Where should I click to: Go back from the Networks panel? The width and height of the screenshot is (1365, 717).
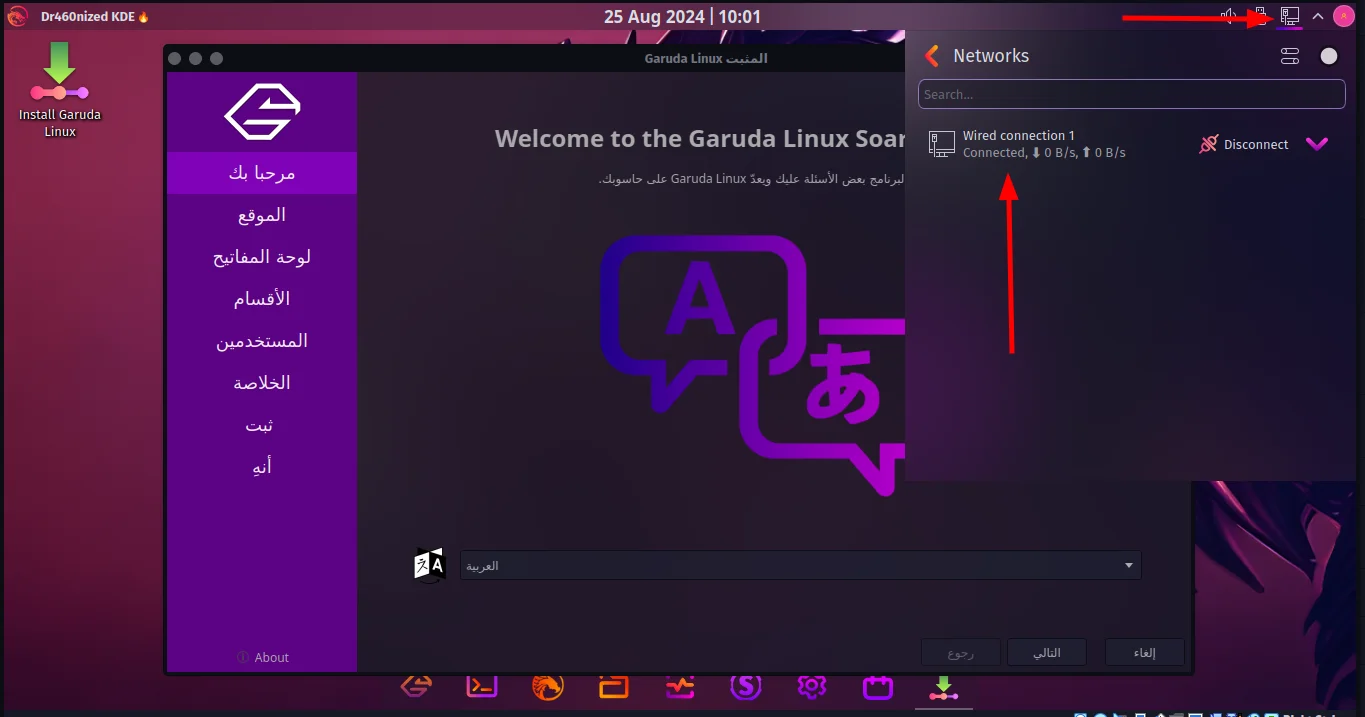pyautogui.click(x=932, y=56)
